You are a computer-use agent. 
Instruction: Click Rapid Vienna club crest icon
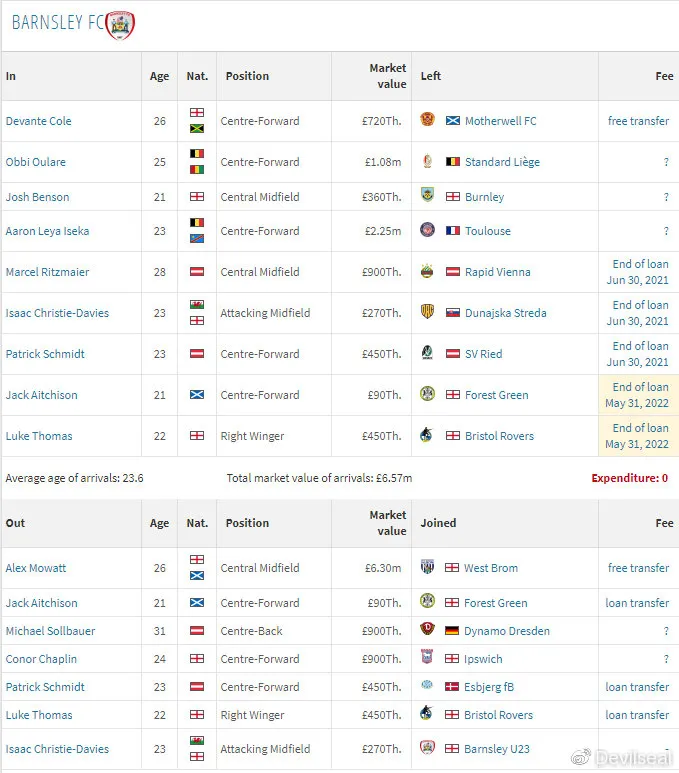(428, 271)
